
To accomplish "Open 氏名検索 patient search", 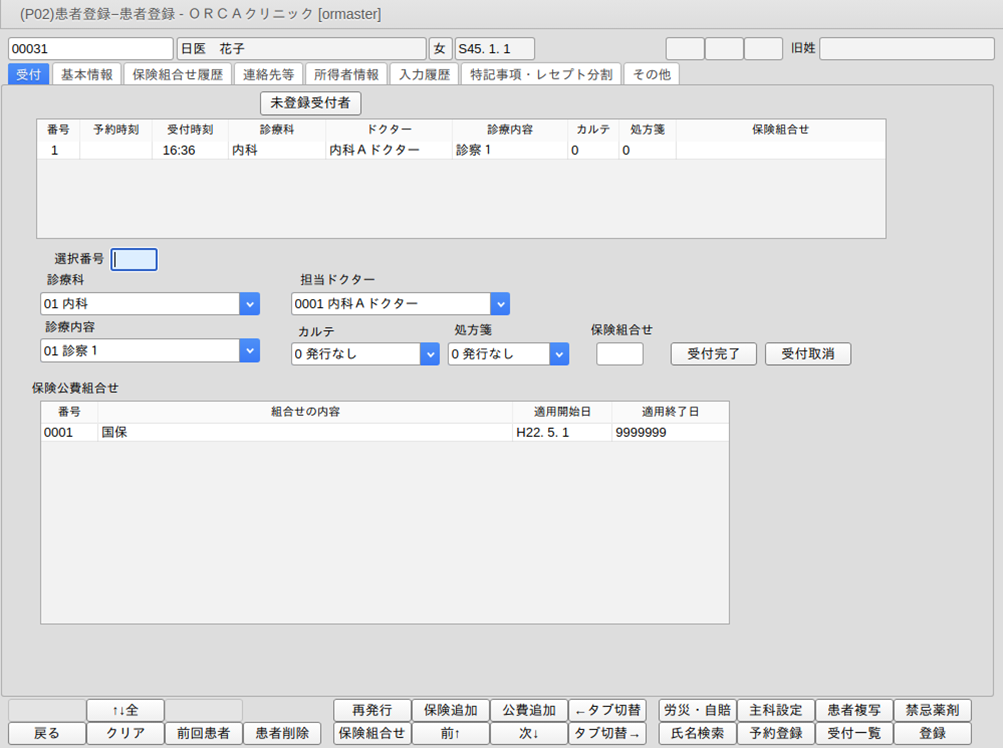I will coord(697,733).
